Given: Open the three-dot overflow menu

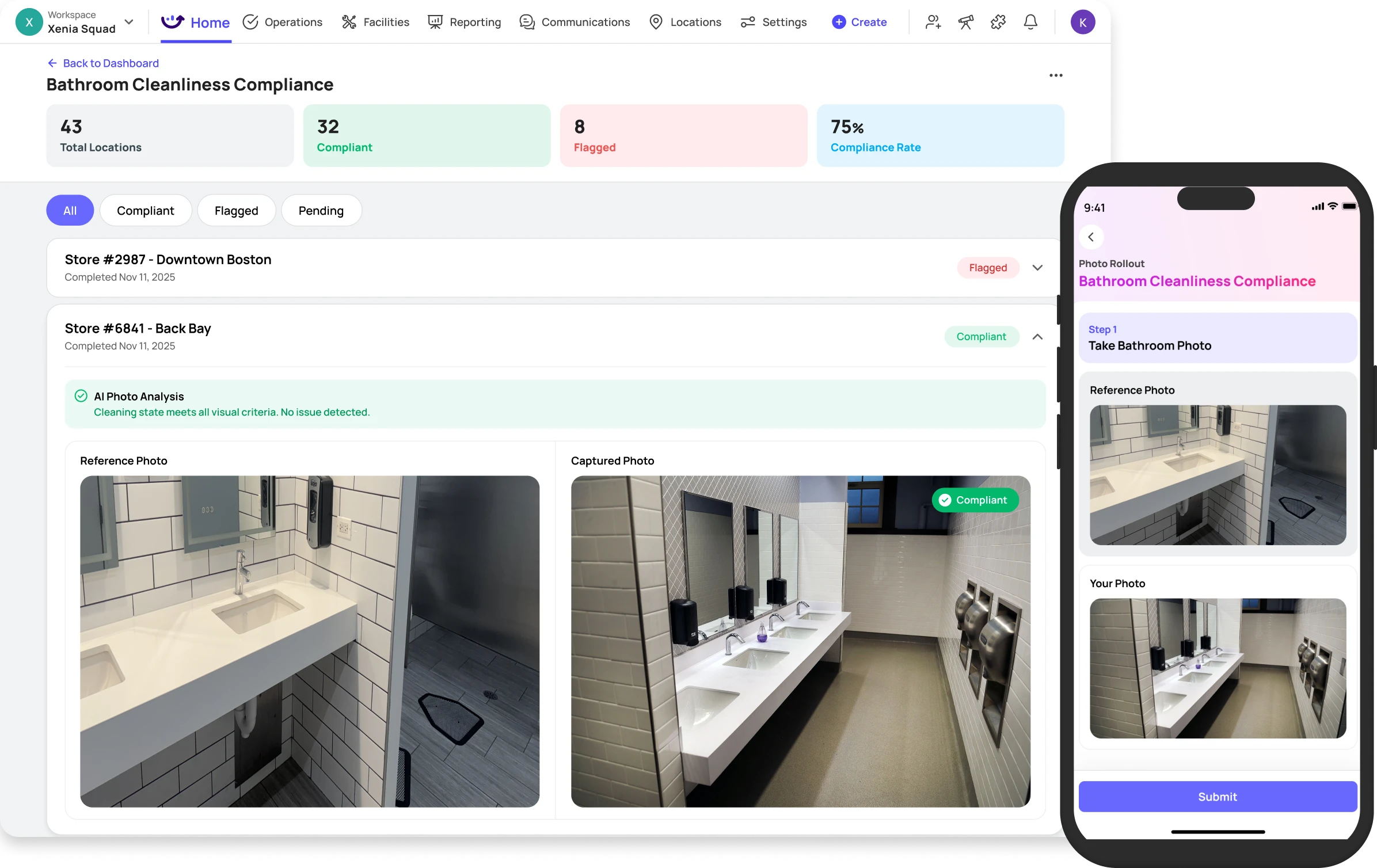Looking at the screenshot, I should (x=1056, y=75).
